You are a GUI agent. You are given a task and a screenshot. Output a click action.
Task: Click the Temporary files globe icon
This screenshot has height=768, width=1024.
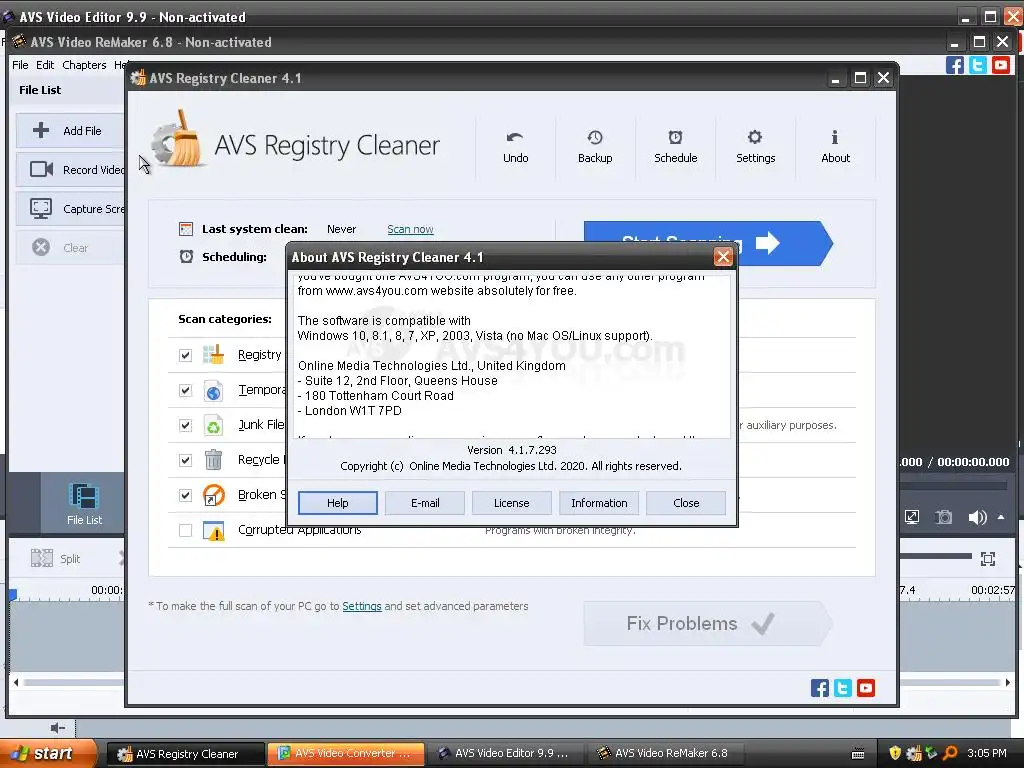point(213,391)
